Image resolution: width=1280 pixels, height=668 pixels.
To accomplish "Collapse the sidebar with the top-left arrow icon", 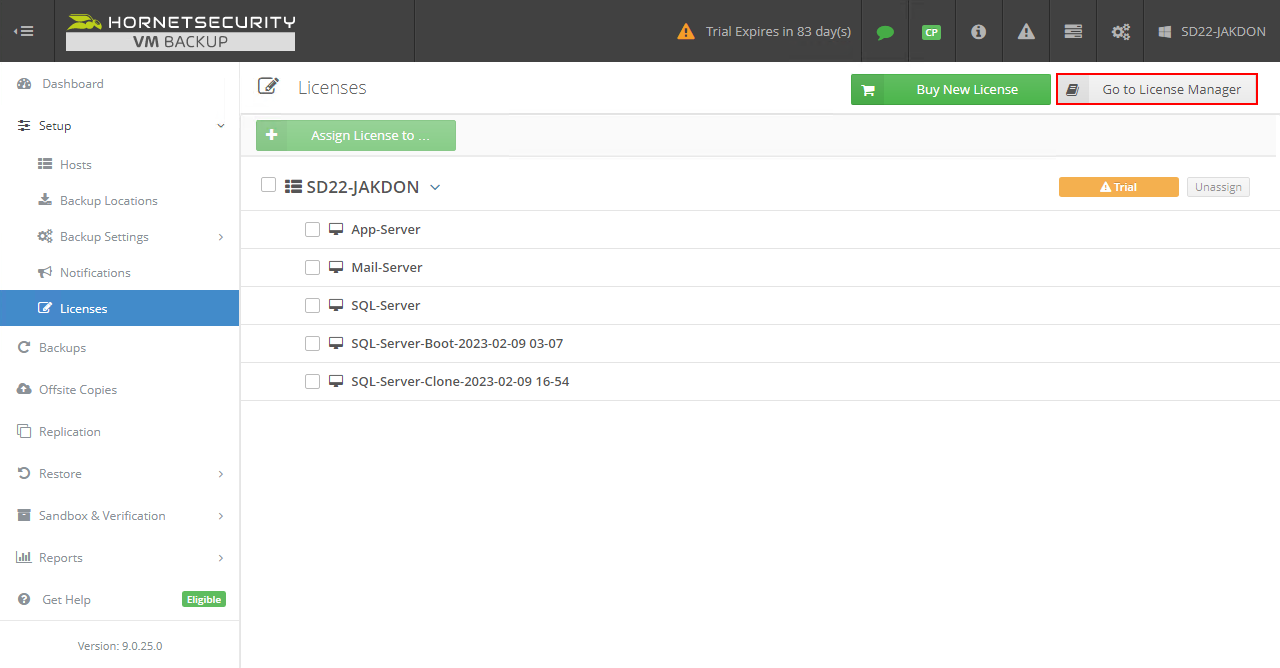I will pos(24,31).
